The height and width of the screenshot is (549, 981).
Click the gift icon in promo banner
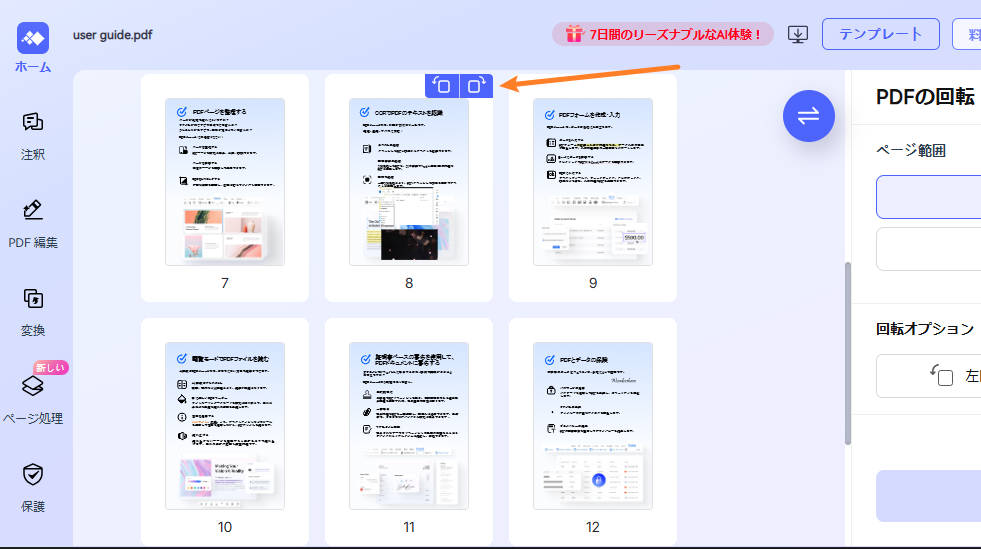click(x=574, y=34)
